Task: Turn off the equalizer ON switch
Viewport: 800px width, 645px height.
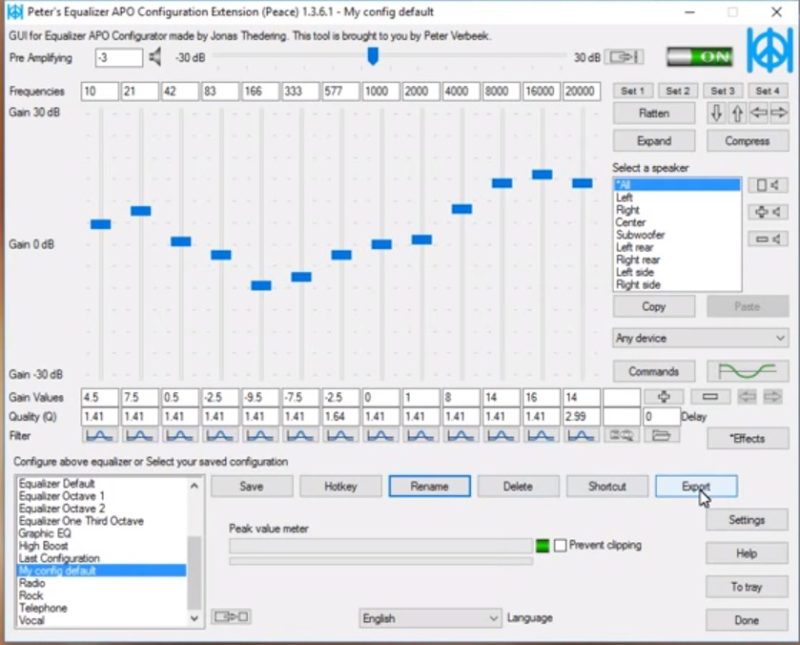Action: pos(699,57)
